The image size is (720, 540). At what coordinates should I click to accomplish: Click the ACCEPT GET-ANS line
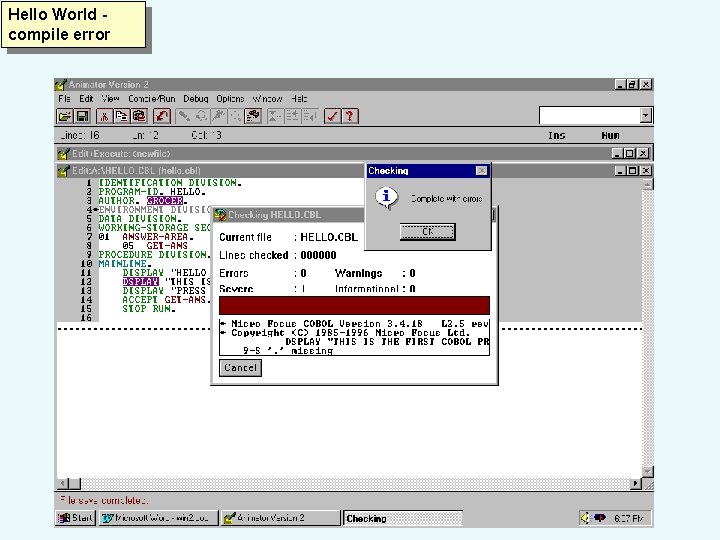(x=166, y=299)
